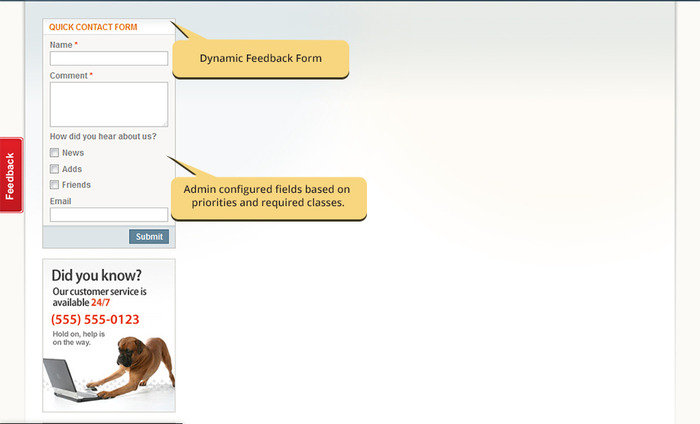Click the Email input field
The image size is (700, 424).
click(108, 215)
